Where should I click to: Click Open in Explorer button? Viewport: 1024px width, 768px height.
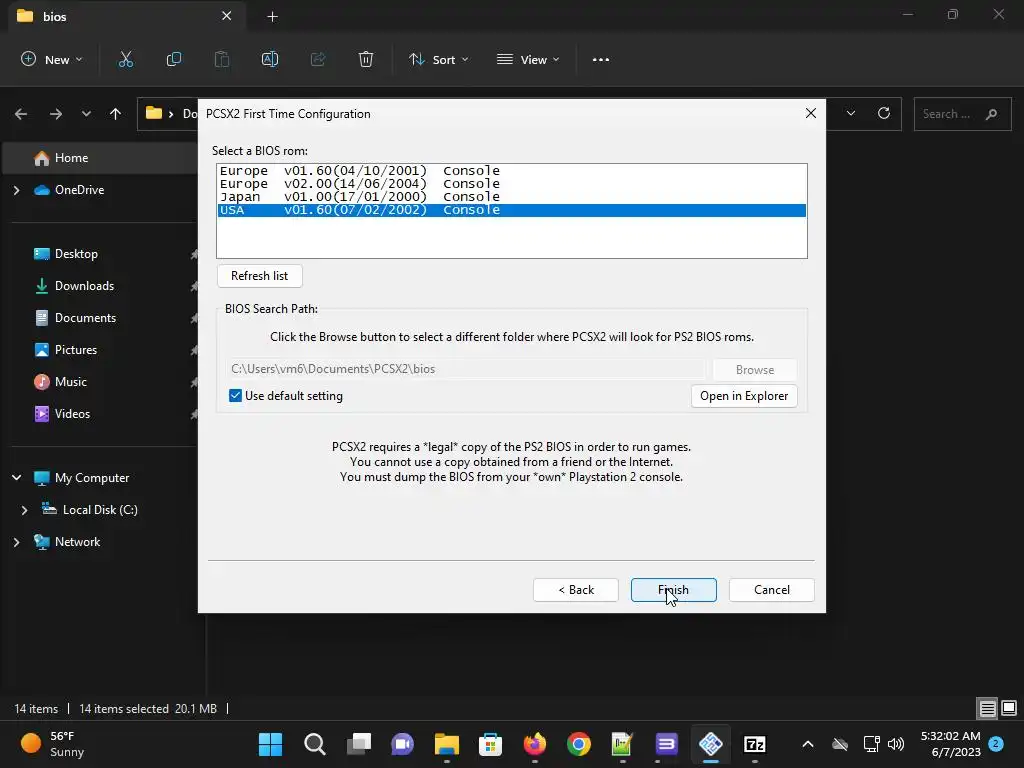[744, 396]
